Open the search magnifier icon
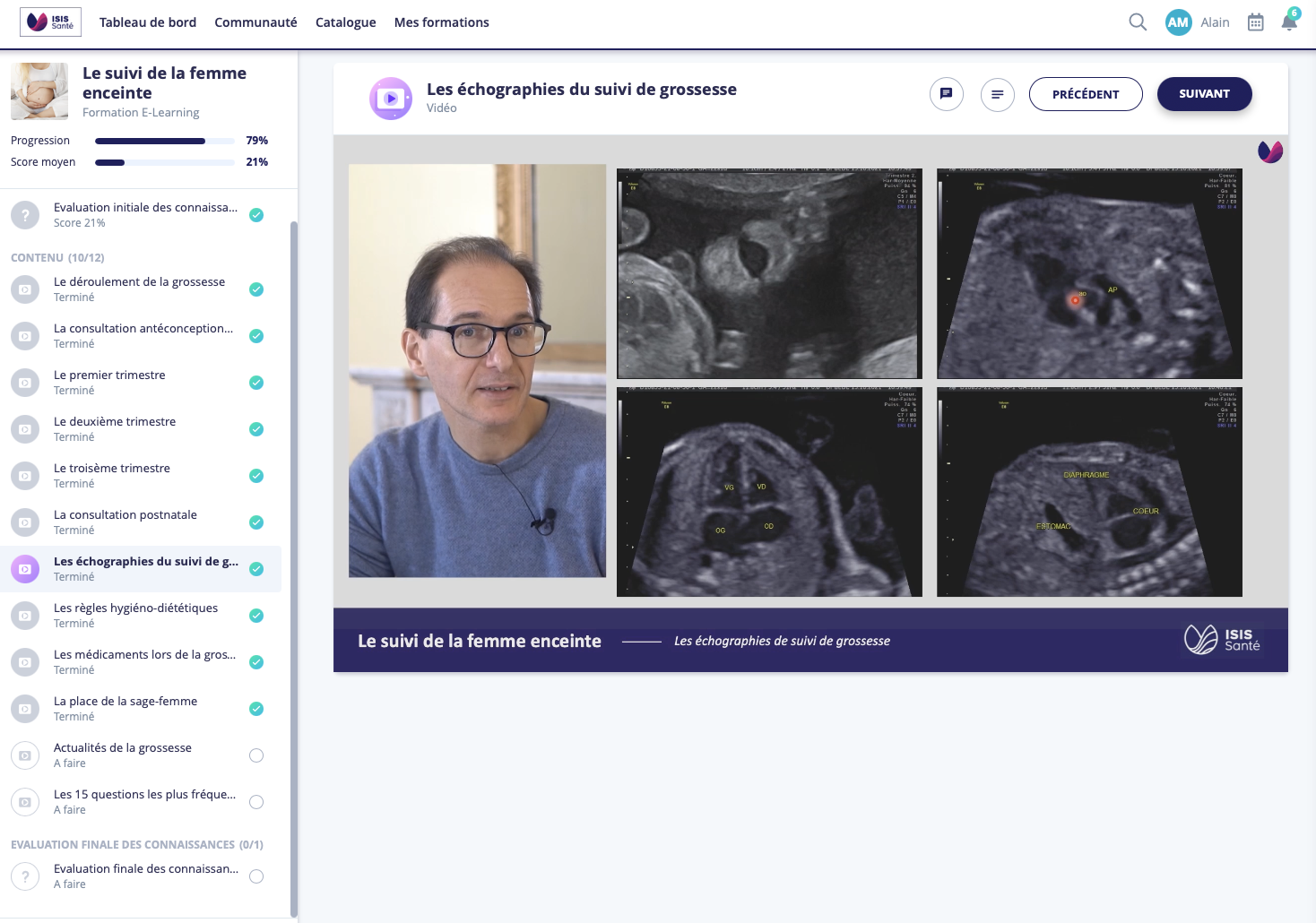 click(1138, 22)
